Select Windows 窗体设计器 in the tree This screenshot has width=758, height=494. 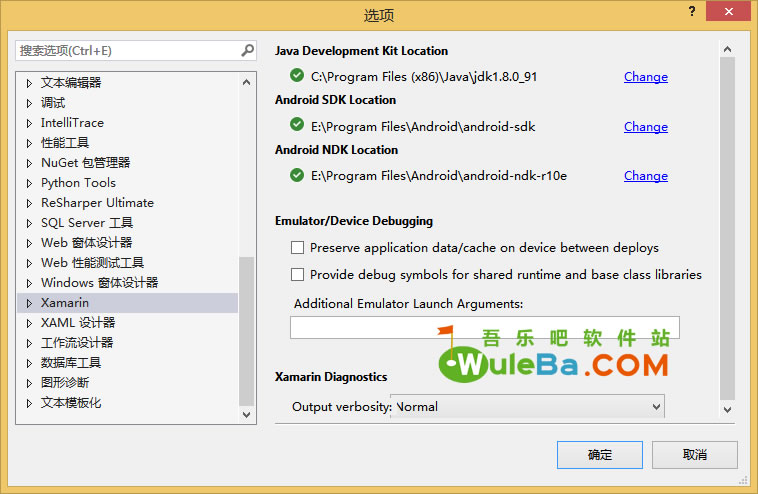(100, 283)
